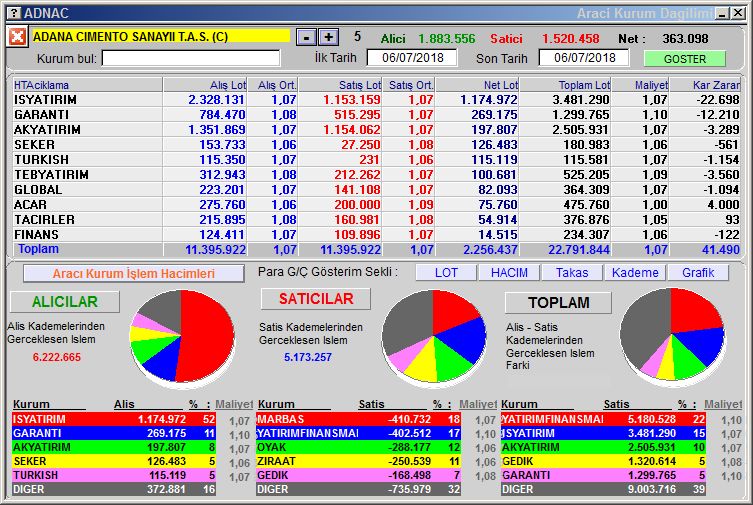Select the AKYATIRIM row in top table
Image resolution: width=753 pixels, height=505 pixels.
tap(376, 130)
